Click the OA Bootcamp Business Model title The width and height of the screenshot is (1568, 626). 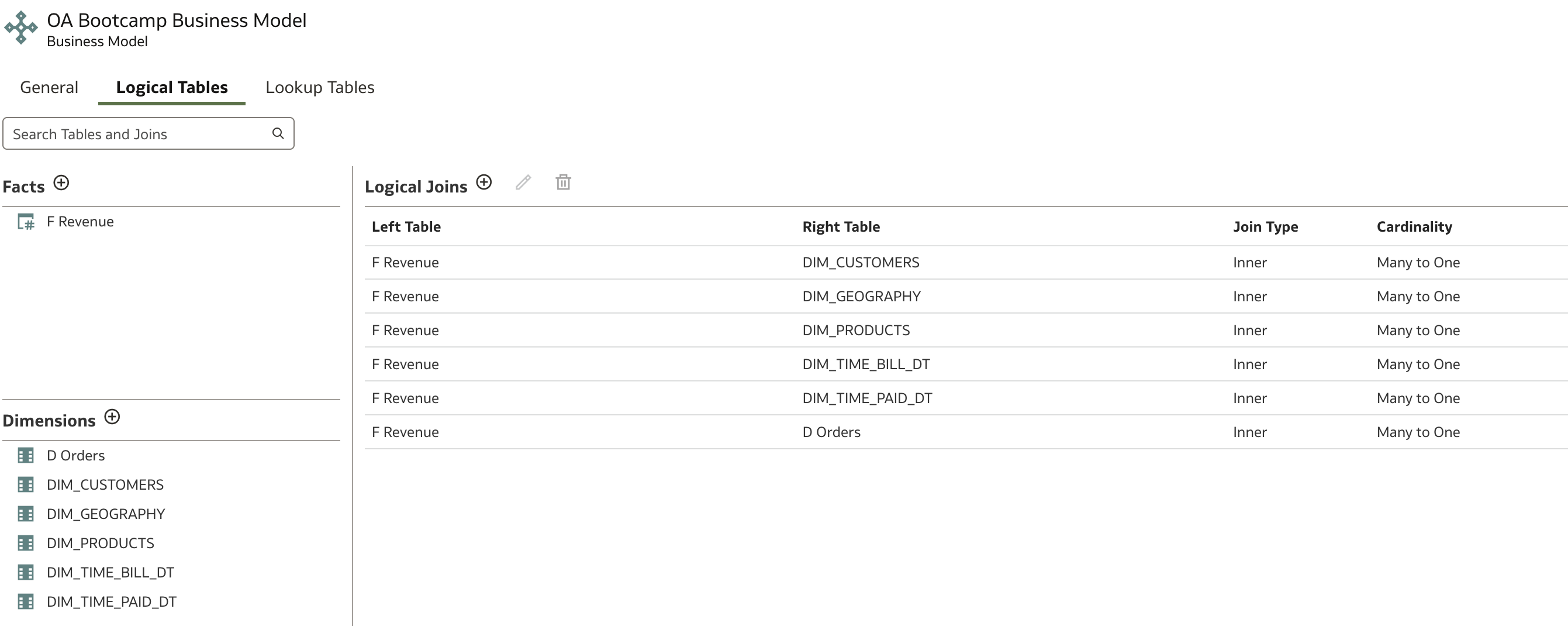[177, 20]
